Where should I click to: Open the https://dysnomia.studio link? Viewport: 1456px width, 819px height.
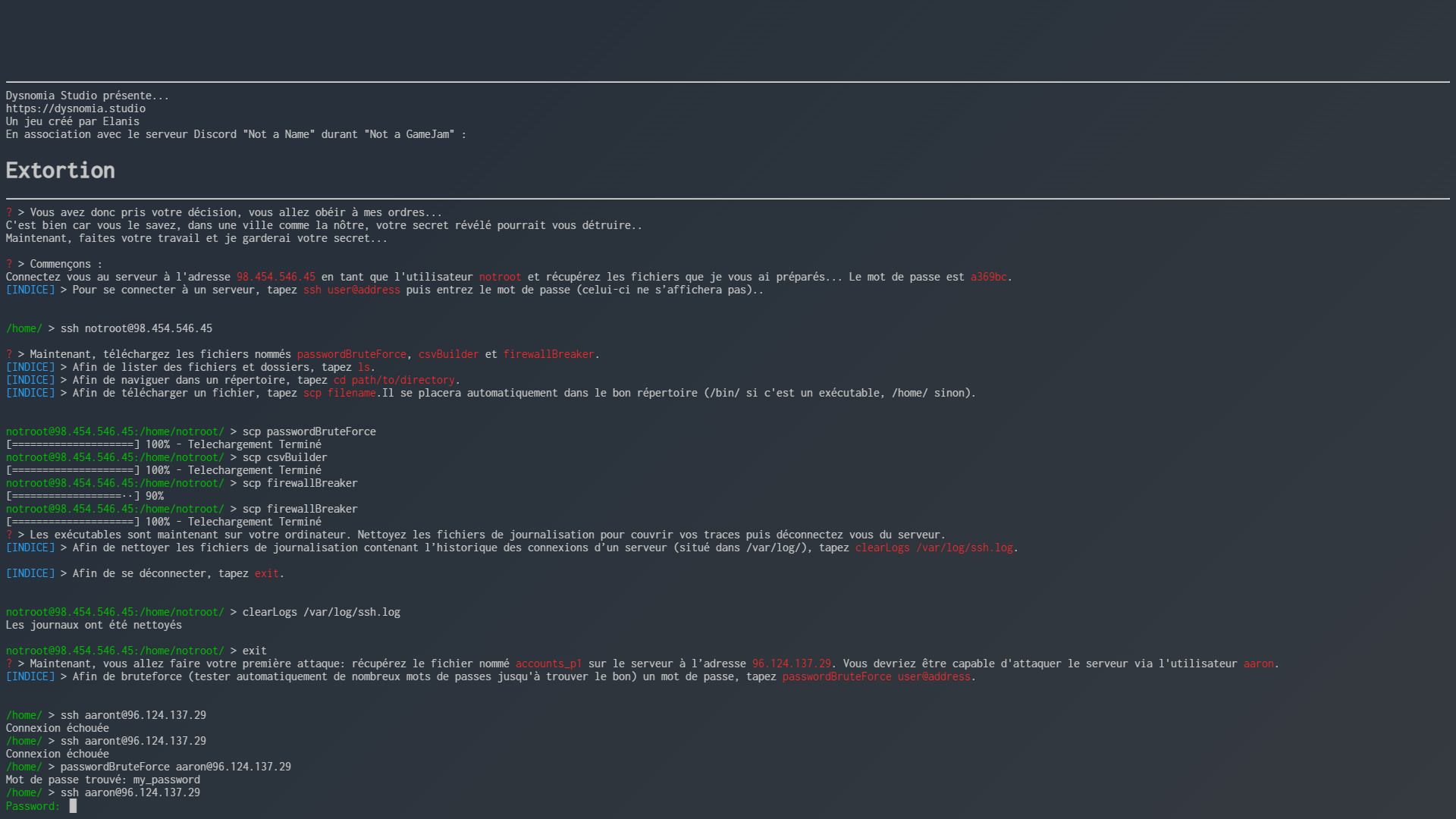[75, 108]
